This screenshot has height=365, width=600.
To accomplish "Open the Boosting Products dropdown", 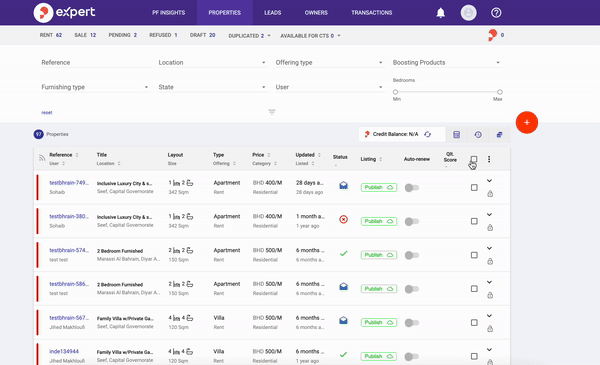I will (446, 62).
